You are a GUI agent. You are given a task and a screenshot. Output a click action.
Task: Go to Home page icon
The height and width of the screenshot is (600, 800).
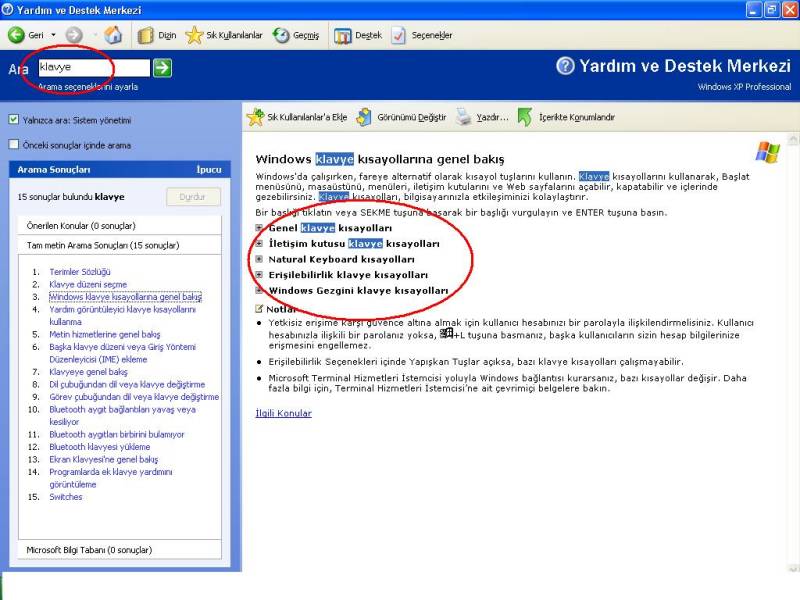[x=113, y=35]
